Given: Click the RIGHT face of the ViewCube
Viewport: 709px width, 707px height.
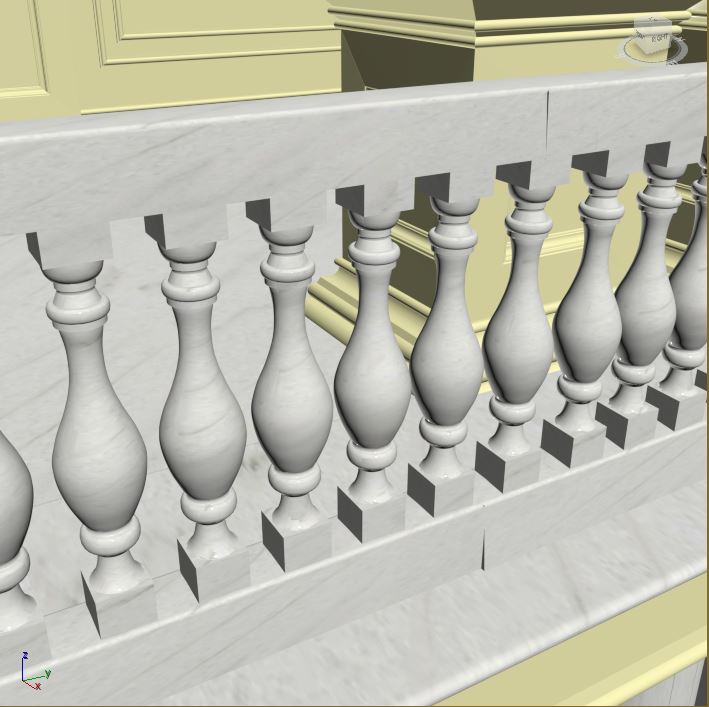Looking at the screenshot, I should pos(658,40).
